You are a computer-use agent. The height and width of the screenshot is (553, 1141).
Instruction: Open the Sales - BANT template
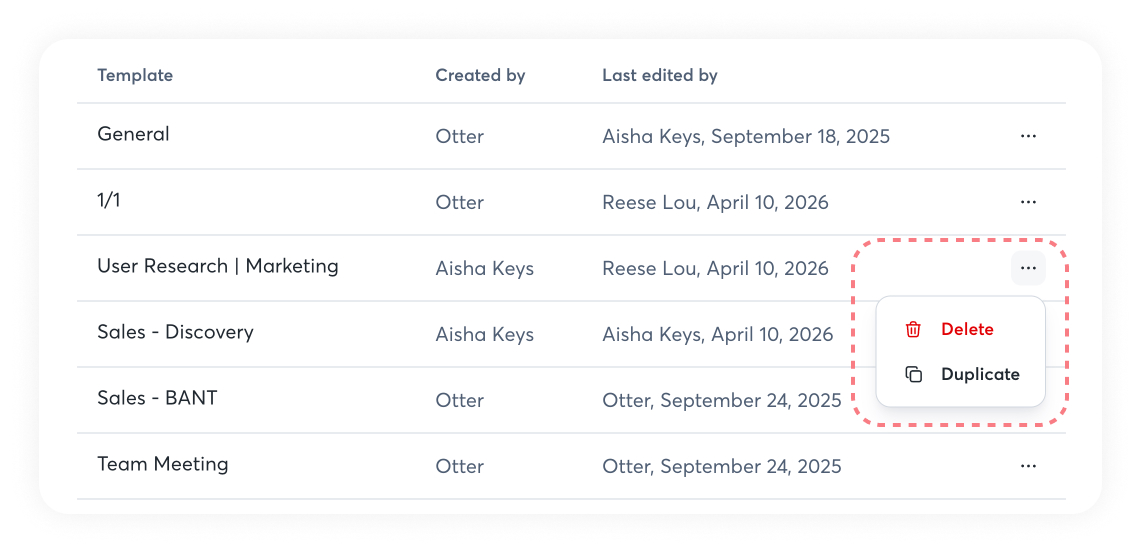(157, 398)
